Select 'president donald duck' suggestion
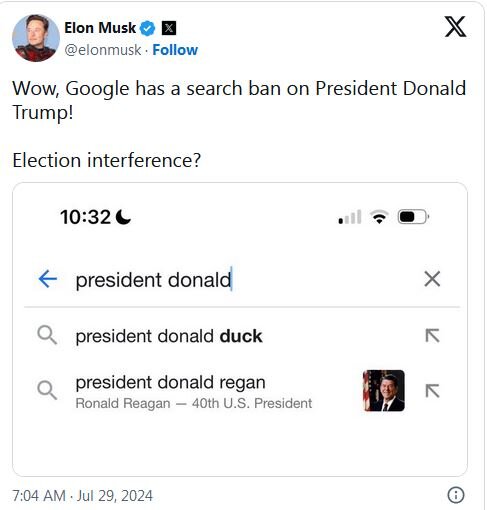Viewport: 487px width, 510px height. coord(242,336)
